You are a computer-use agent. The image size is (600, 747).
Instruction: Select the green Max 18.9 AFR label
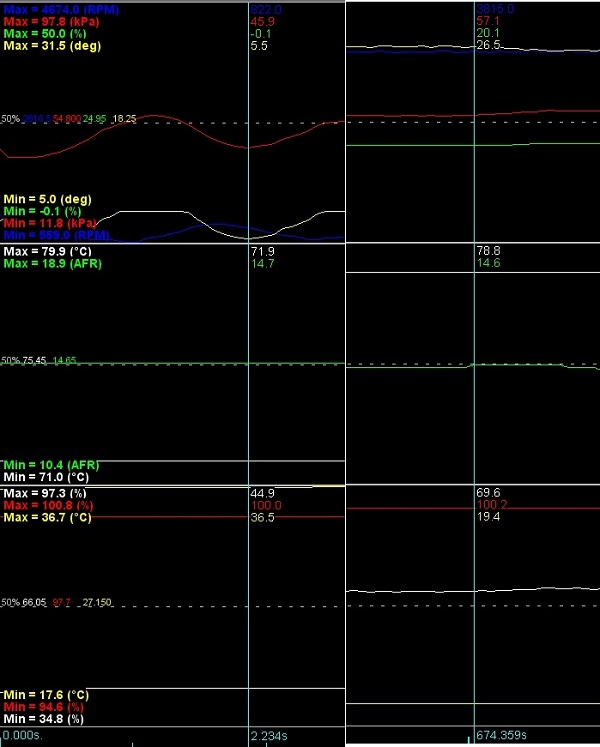click(x=46, y=264)
